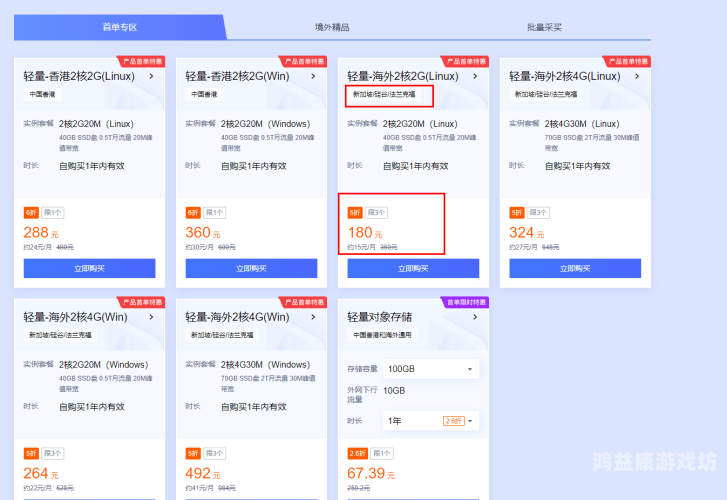This screenshot has width=727, height=500.
Task: Click chevron next to 轻量-香港2核2G(Win) title
Action: point(312,76)
